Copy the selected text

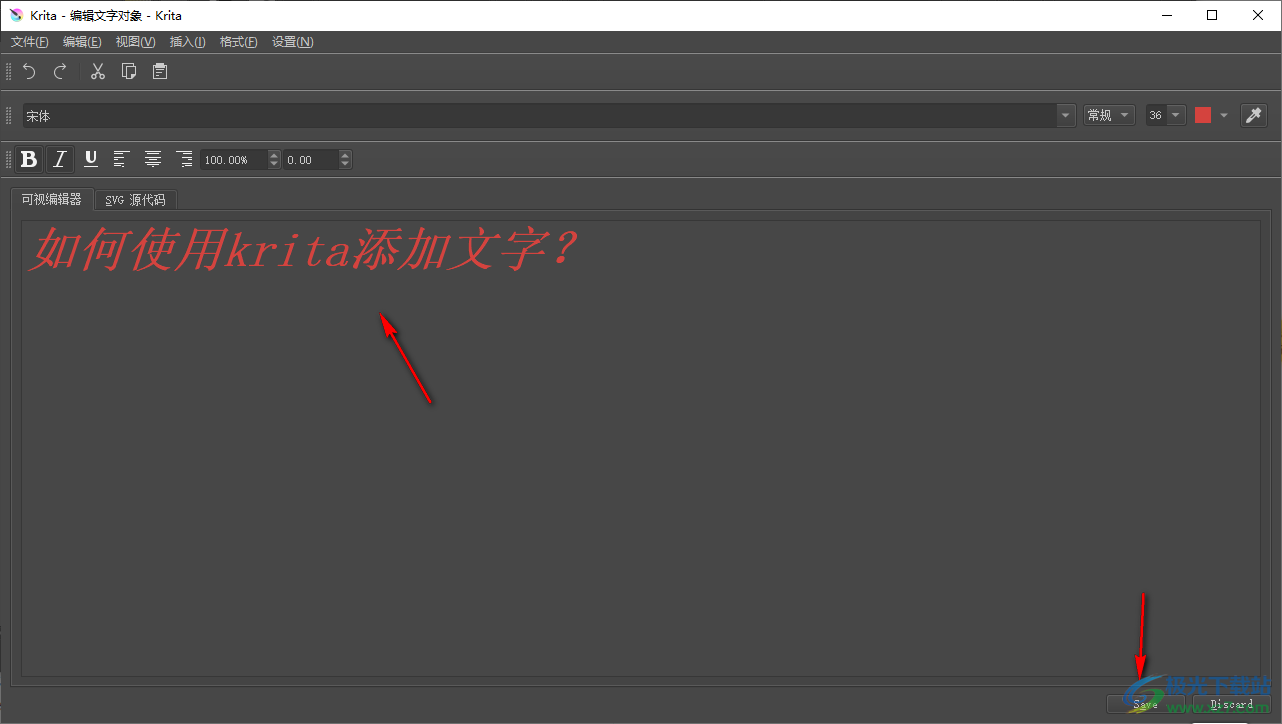point(128,71)
